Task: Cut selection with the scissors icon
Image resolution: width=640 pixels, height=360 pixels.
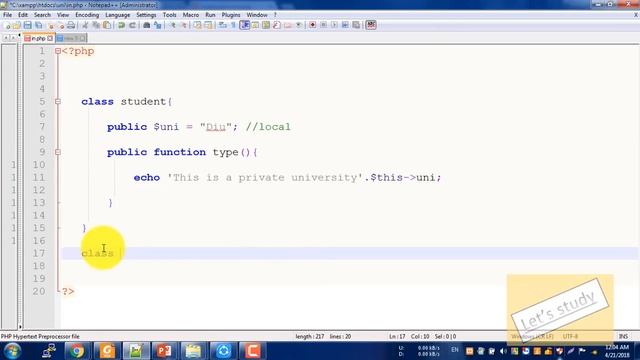Action: pos(85,25)
